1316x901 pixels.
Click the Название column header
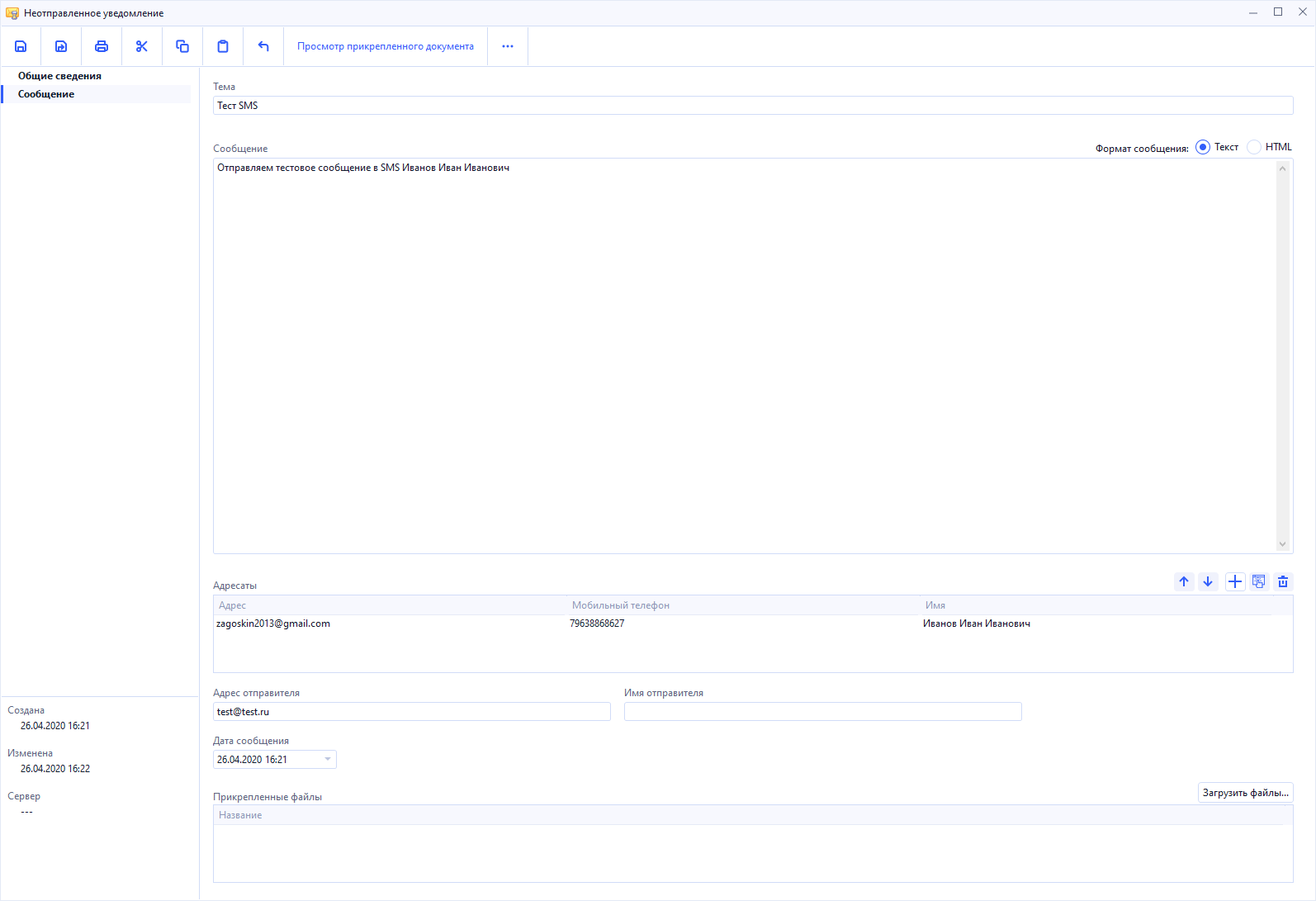coord(749,815)
